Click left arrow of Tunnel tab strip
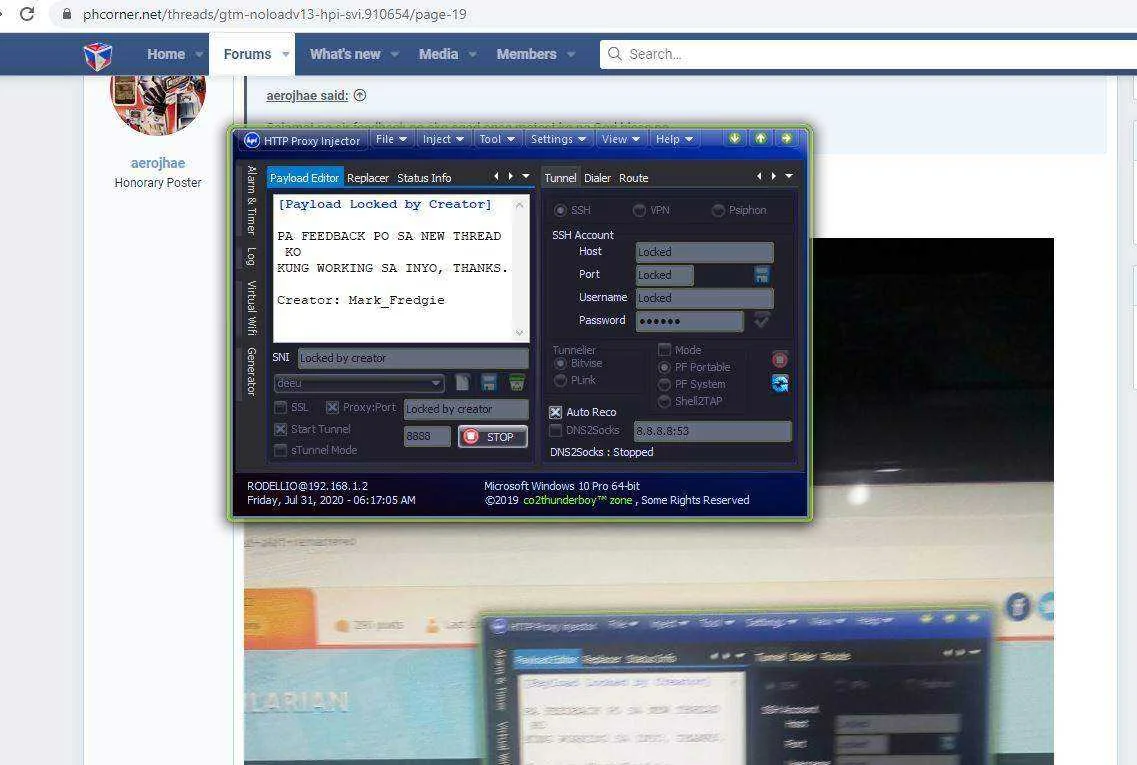Screen dimensions: 1137x765 click(759, 176)
